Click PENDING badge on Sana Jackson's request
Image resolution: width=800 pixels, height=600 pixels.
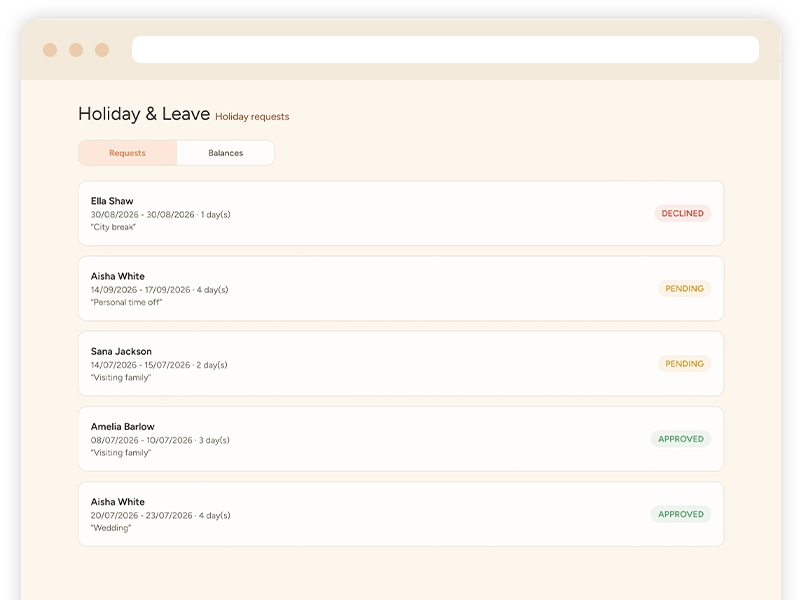[684, 364]
